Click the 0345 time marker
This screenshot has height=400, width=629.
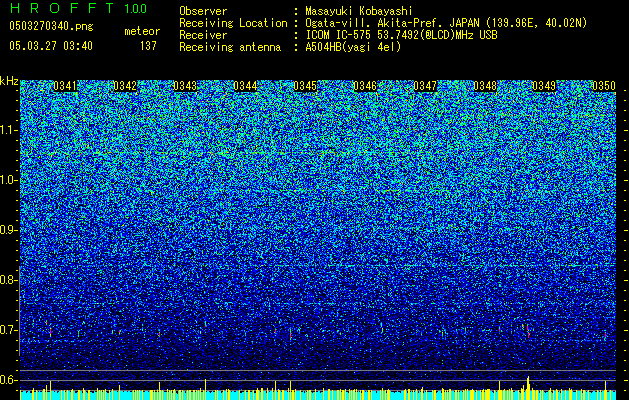click(305, 86)
